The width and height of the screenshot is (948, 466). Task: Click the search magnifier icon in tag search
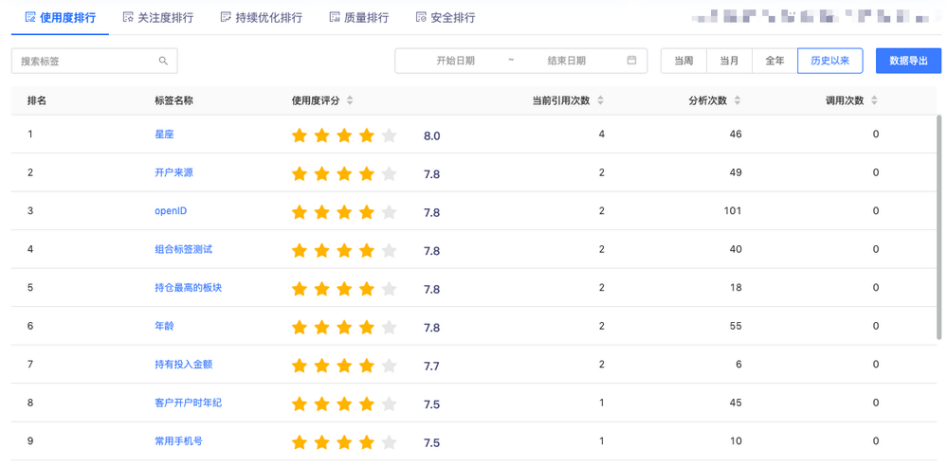click(x=163, y=61)
